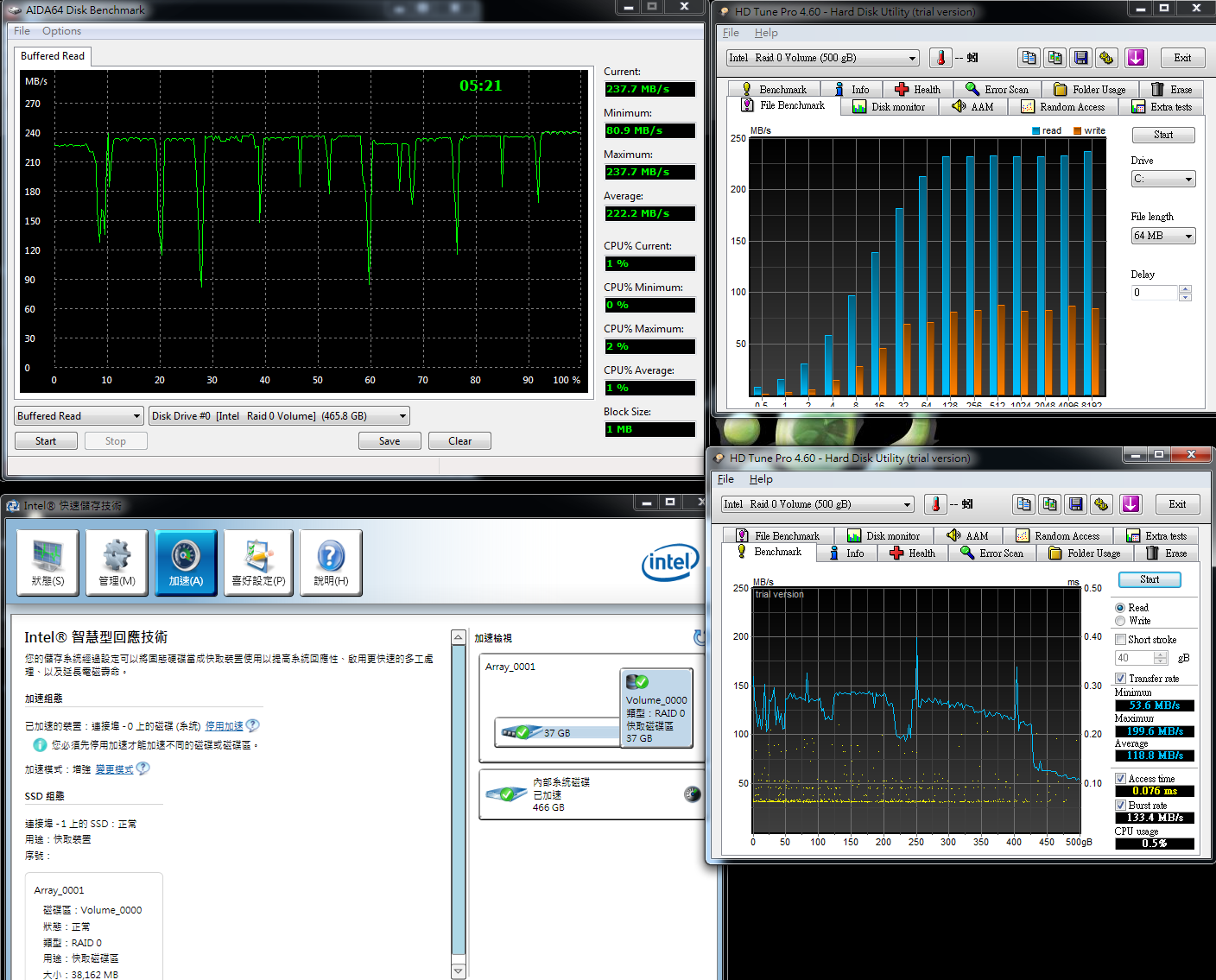Click temperature icon in upper HD Tune window
Screen dimensions: 1216x980
pyautogui.click(x=940, y=58)
